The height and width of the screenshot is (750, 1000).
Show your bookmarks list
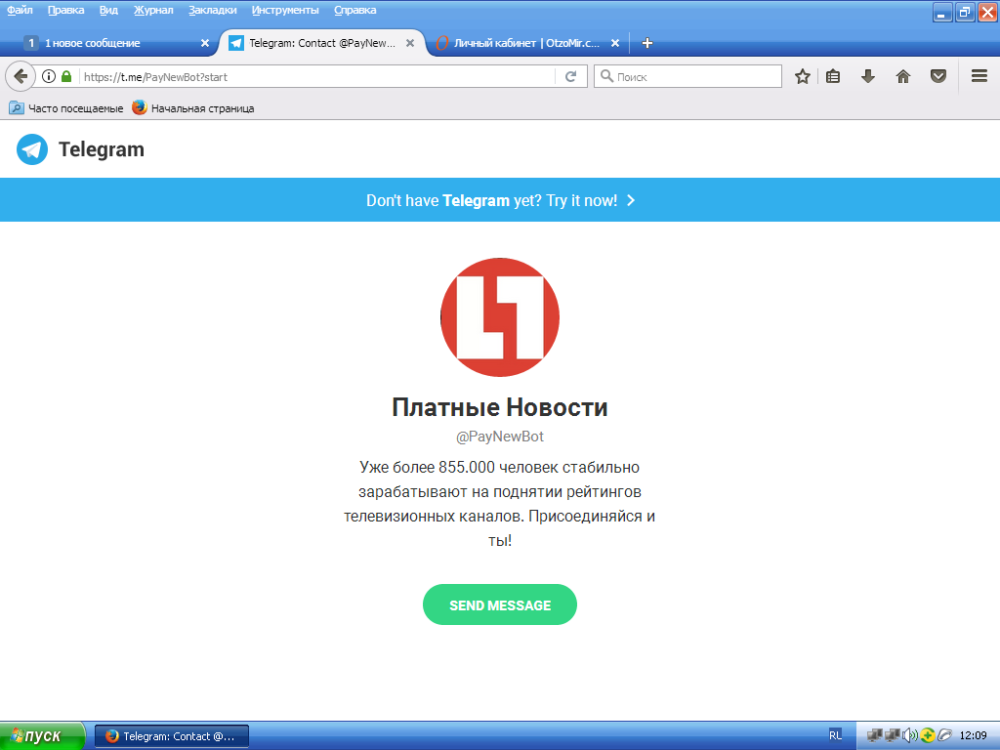click(x=833, y=77)
